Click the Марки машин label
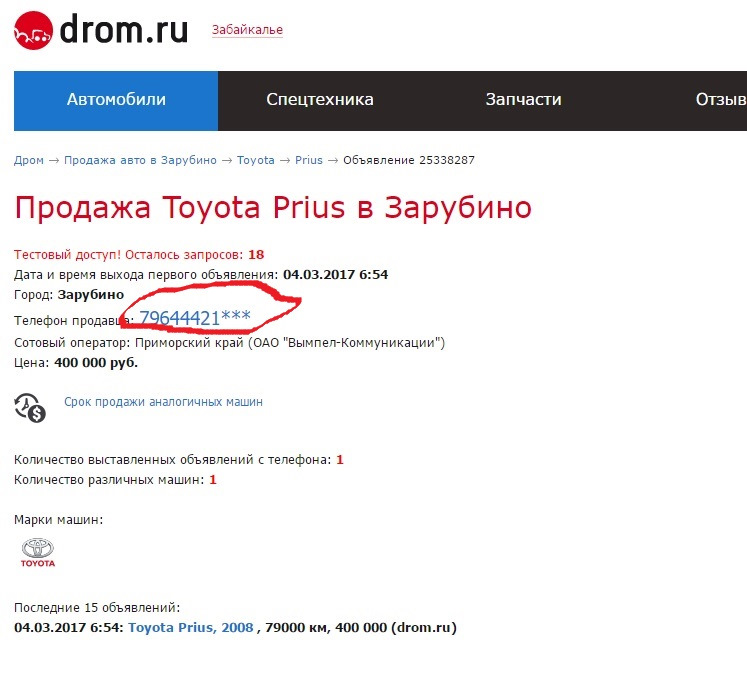This screenshot has width=747, height=690. (59, 519)
